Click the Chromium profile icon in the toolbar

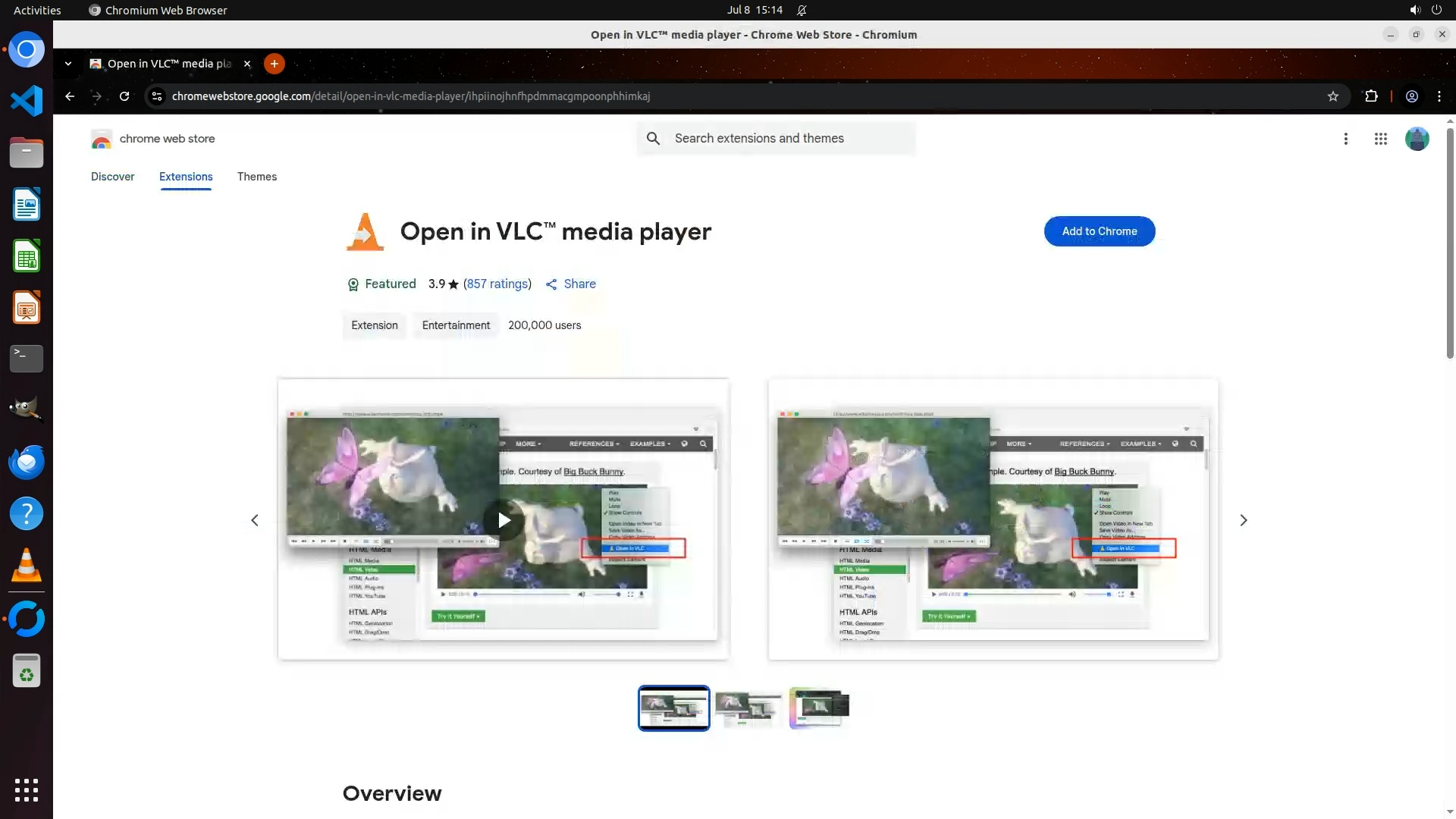[1412, 96]
